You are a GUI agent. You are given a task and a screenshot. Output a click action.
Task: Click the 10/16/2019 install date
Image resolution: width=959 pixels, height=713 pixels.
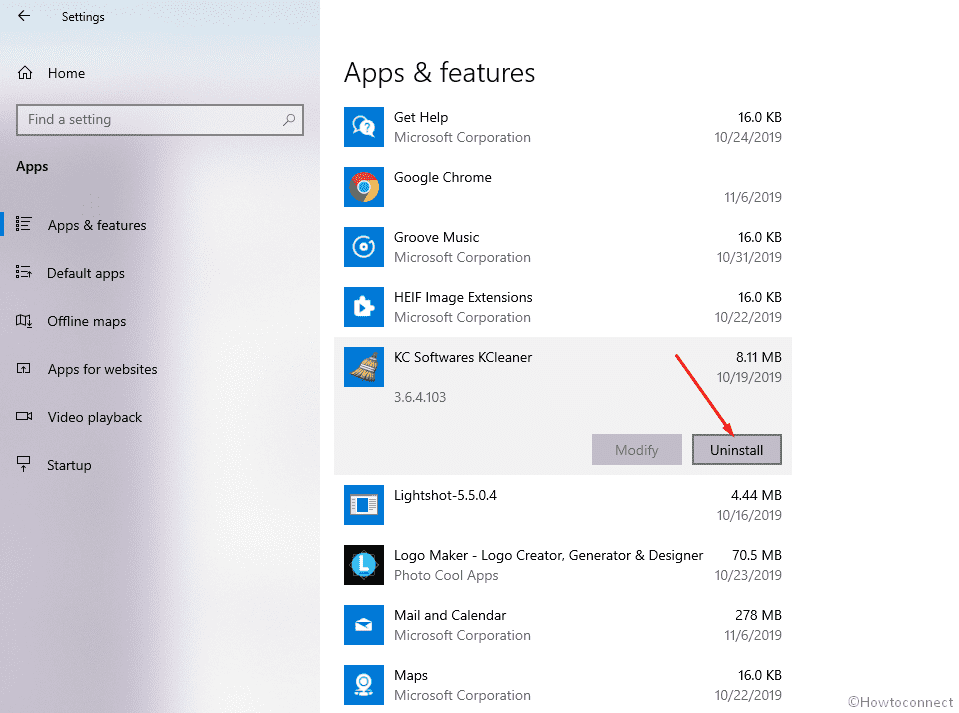(749, 515)
